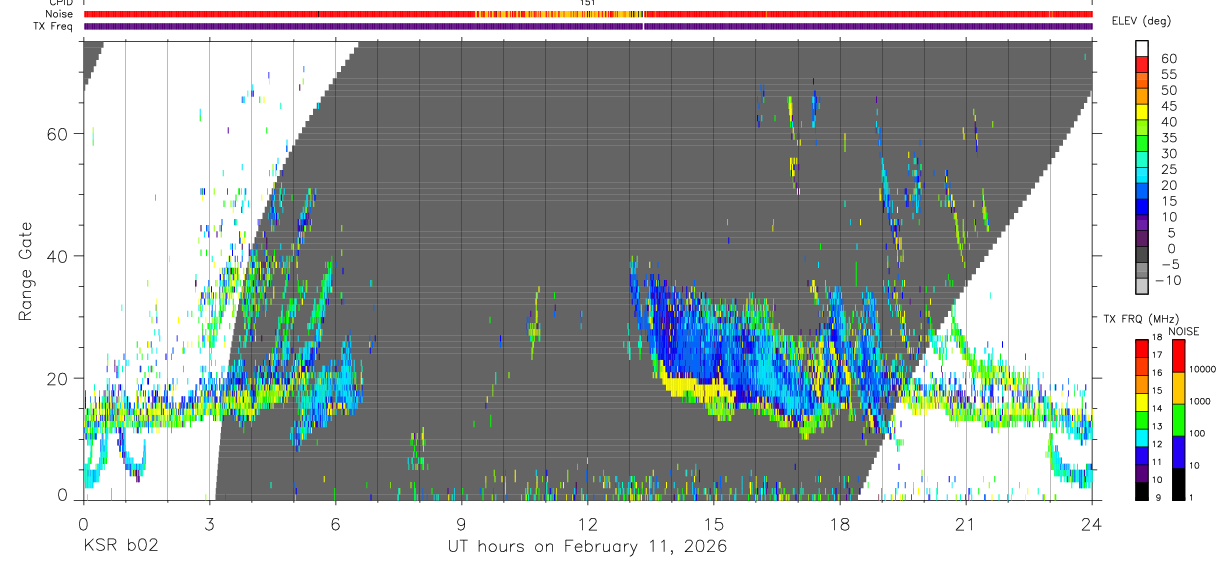This screenshot has width=1228, height=567.
Task: Click the green segment of the NOISE legend
Action: (x=1179, y=419)
